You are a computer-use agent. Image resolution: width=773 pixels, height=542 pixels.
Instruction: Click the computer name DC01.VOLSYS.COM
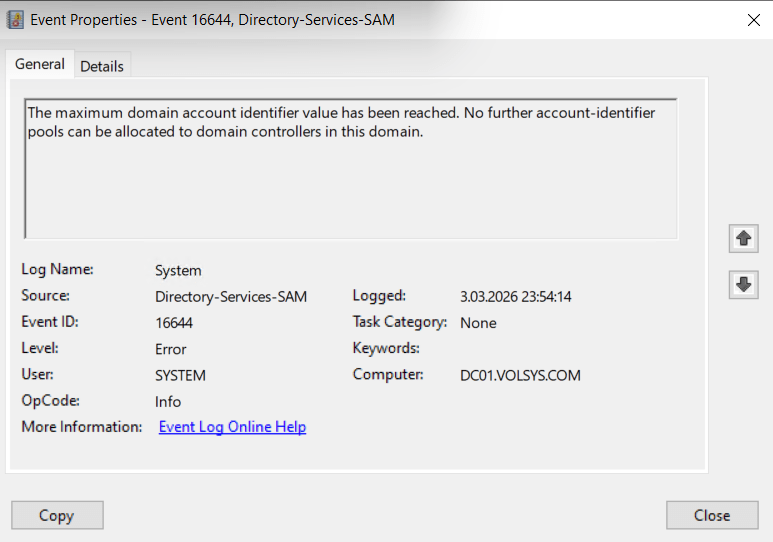(520, 376)
